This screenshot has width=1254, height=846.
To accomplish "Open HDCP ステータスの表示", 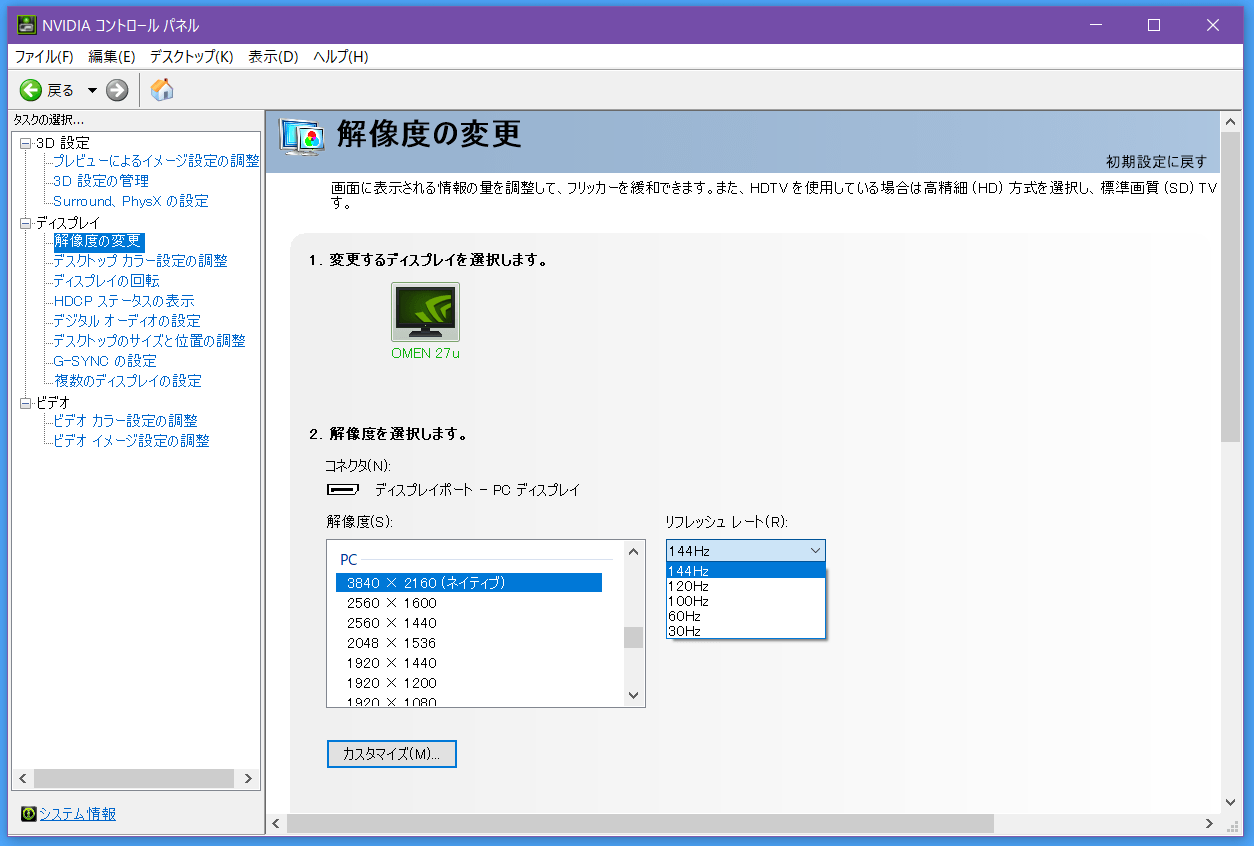I will (x=124, y=301).
